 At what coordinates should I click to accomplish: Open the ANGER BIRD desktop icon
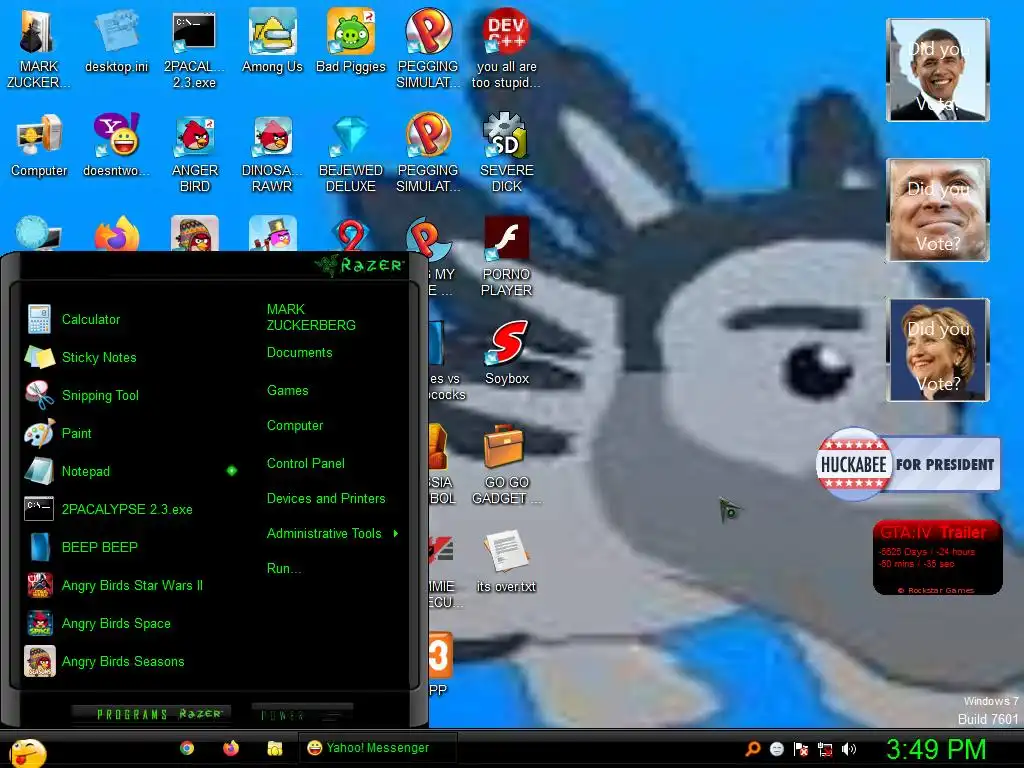click(x=195, y=153)
